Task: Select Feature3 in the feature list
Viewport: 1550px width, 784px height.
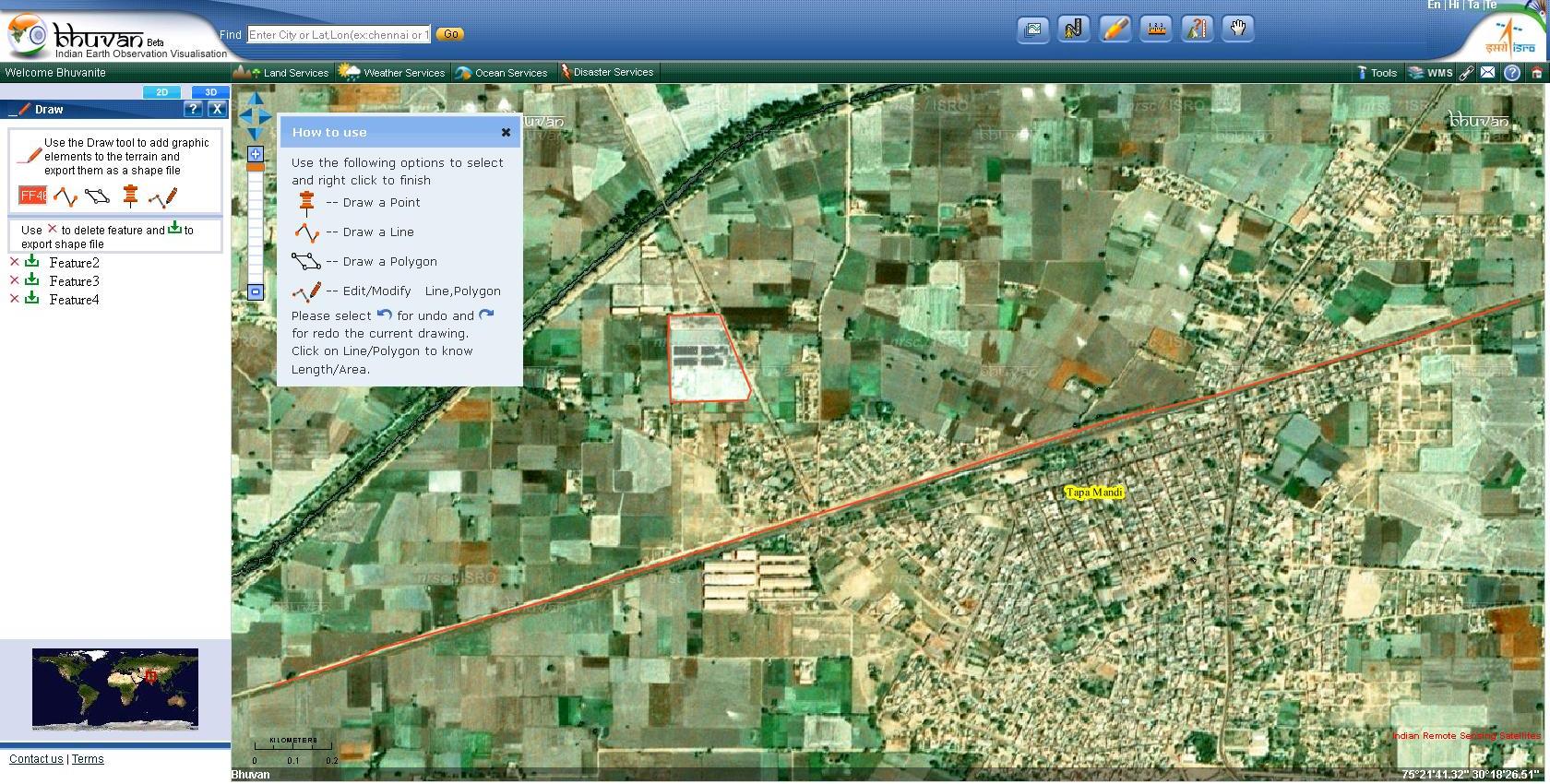Action: [74, 281]
